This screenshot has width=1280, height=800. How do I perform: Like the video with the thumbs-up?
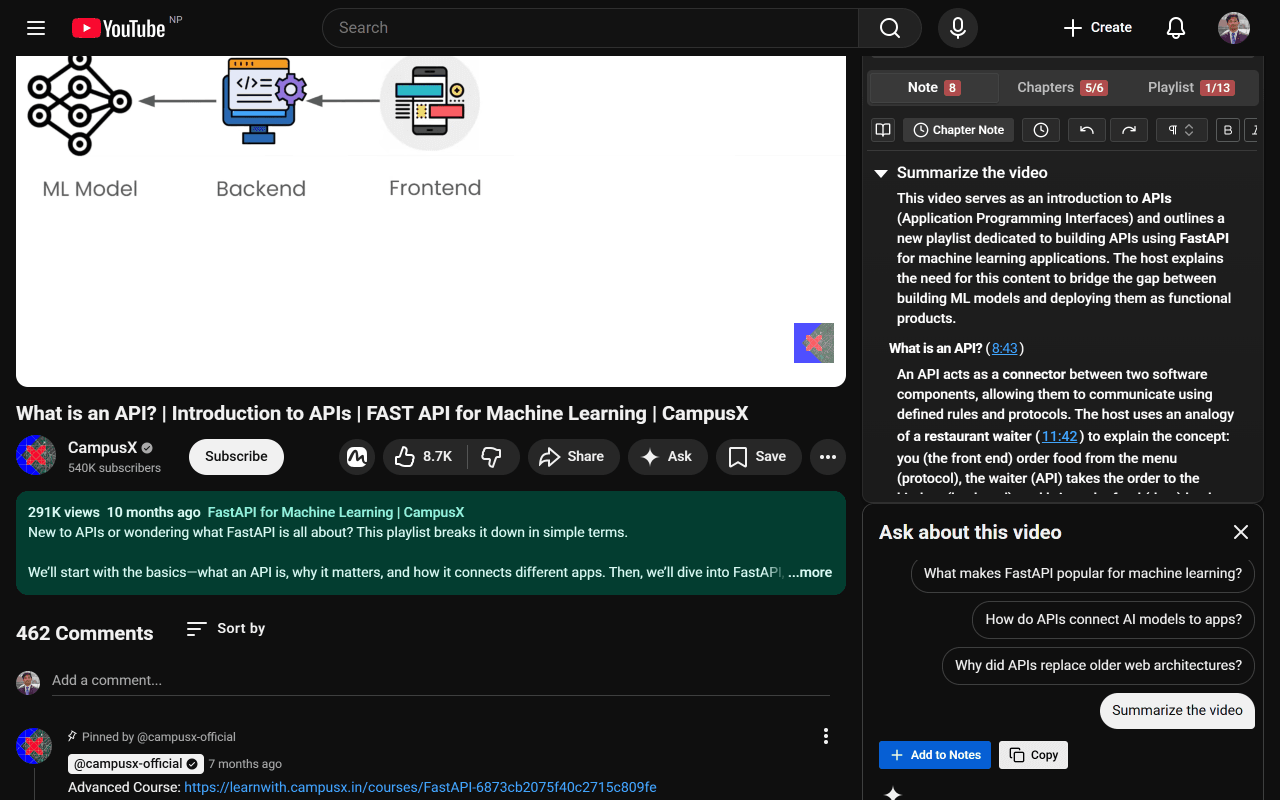click(x=405, y=456)
